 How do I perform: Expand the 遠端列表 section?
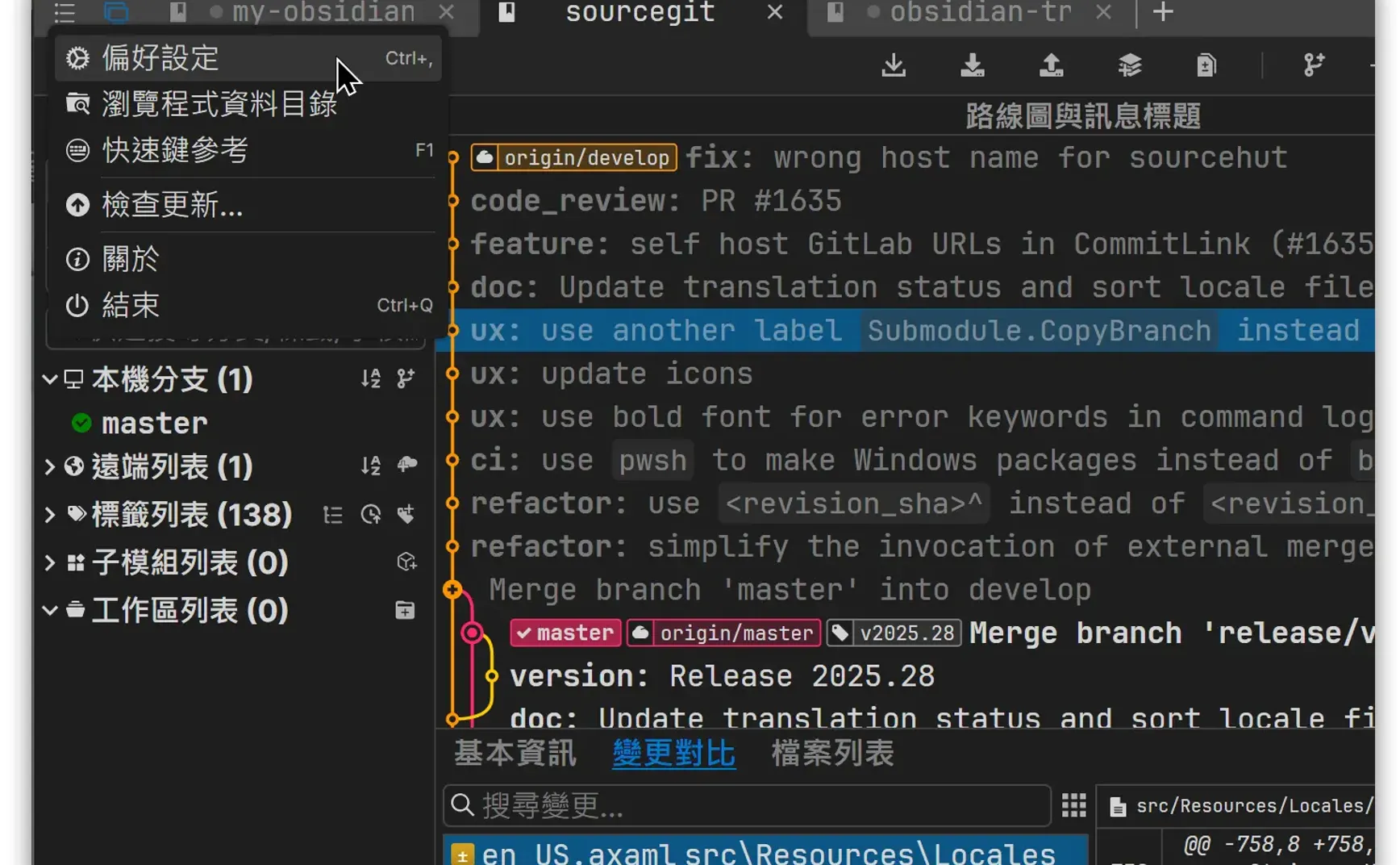click(x=49, y=466)
